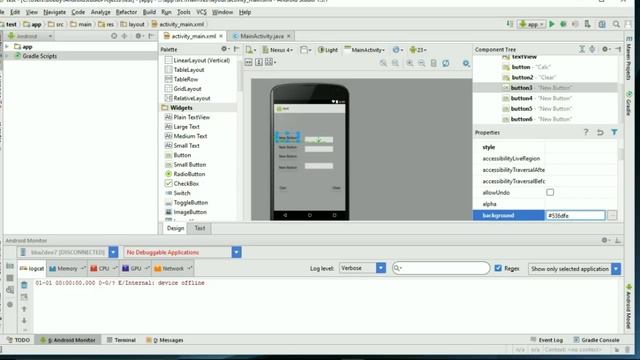The image size is (640, 360).
Task: Open the MainActivity association dropdown
Action: click(364, 50)
